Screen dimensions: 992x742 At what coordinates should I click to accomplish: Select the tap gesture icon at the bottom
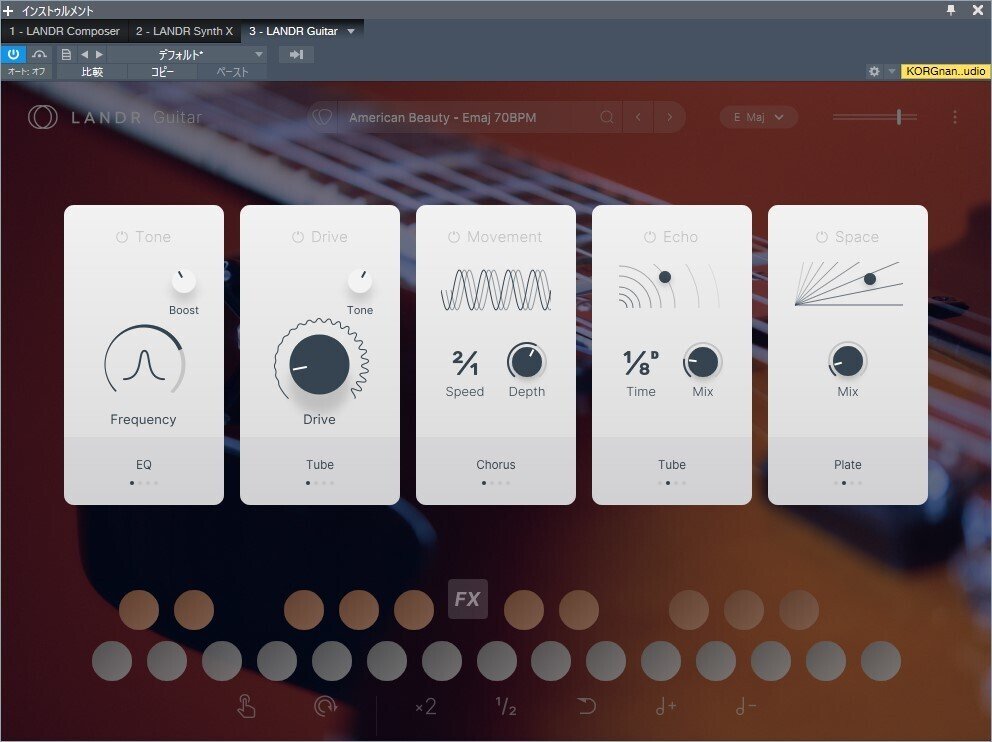click(246, 706)
